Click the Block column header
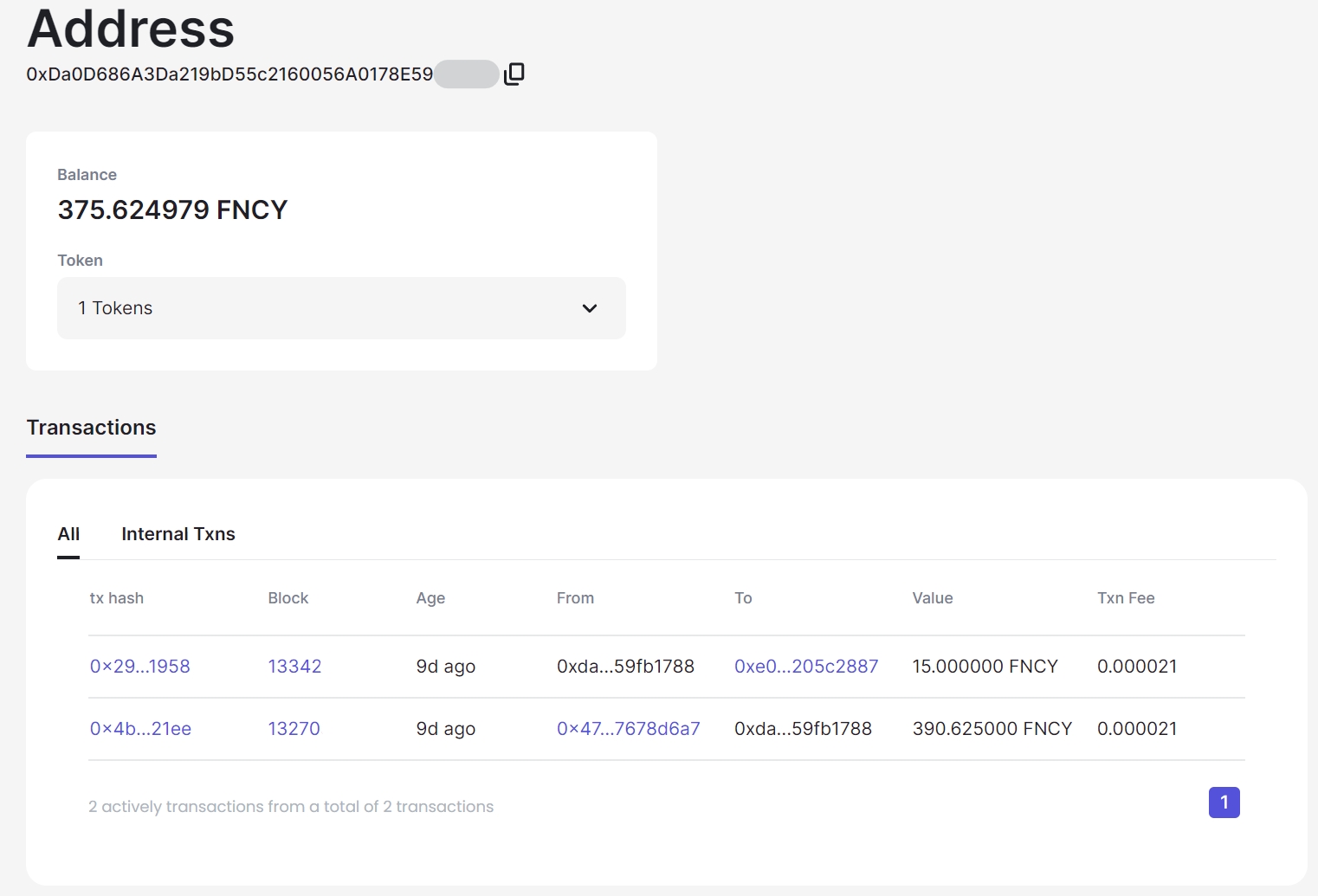The width and height of the screenshot is (1318, 896). 288,598
